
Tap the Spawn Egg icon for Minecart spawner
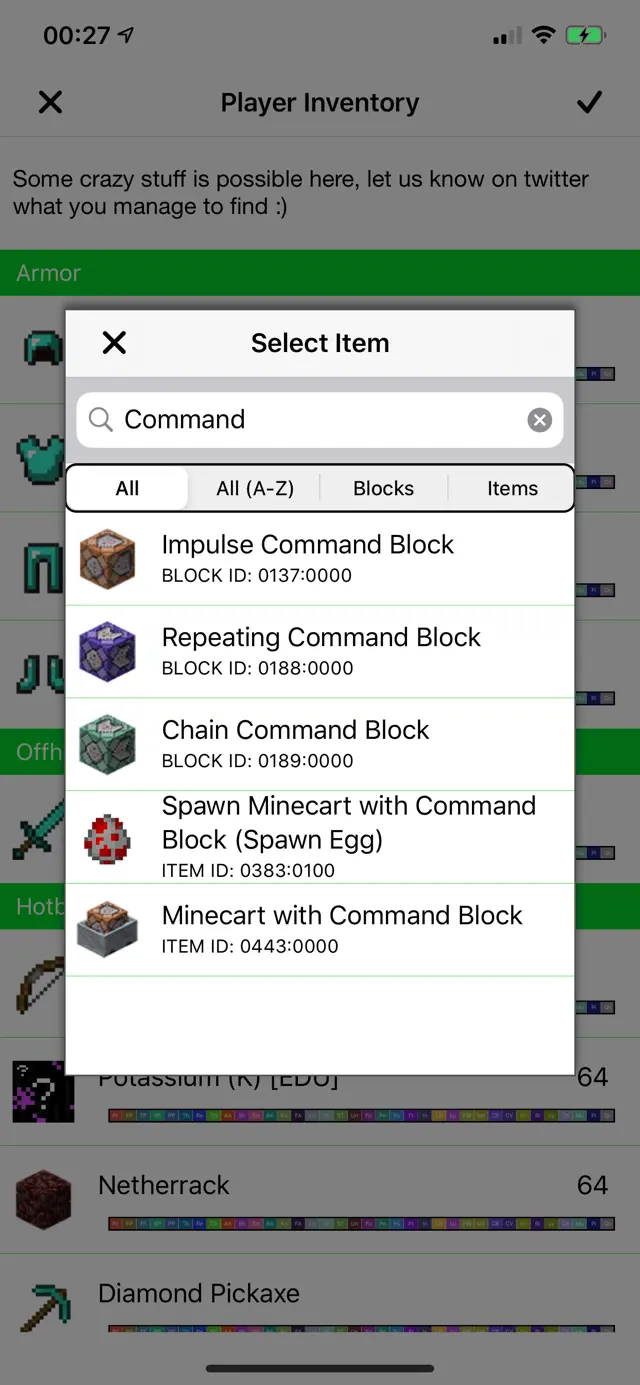point(107,837)
